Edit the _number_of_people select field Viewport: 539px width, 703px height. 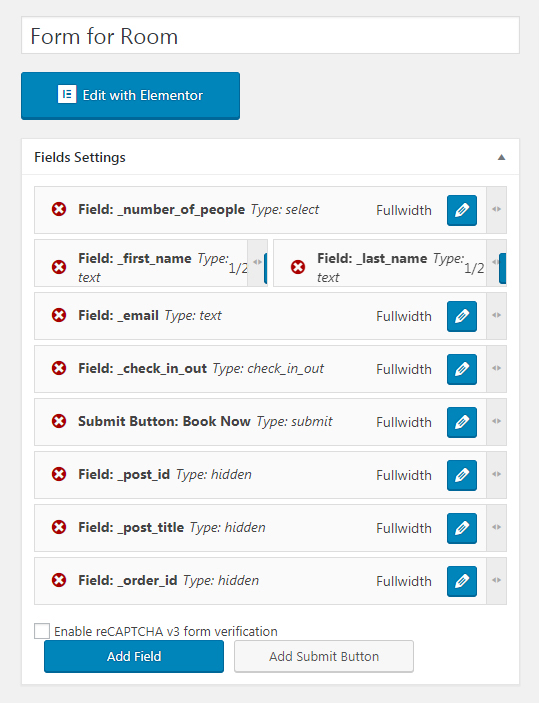[x=462, y=210]
